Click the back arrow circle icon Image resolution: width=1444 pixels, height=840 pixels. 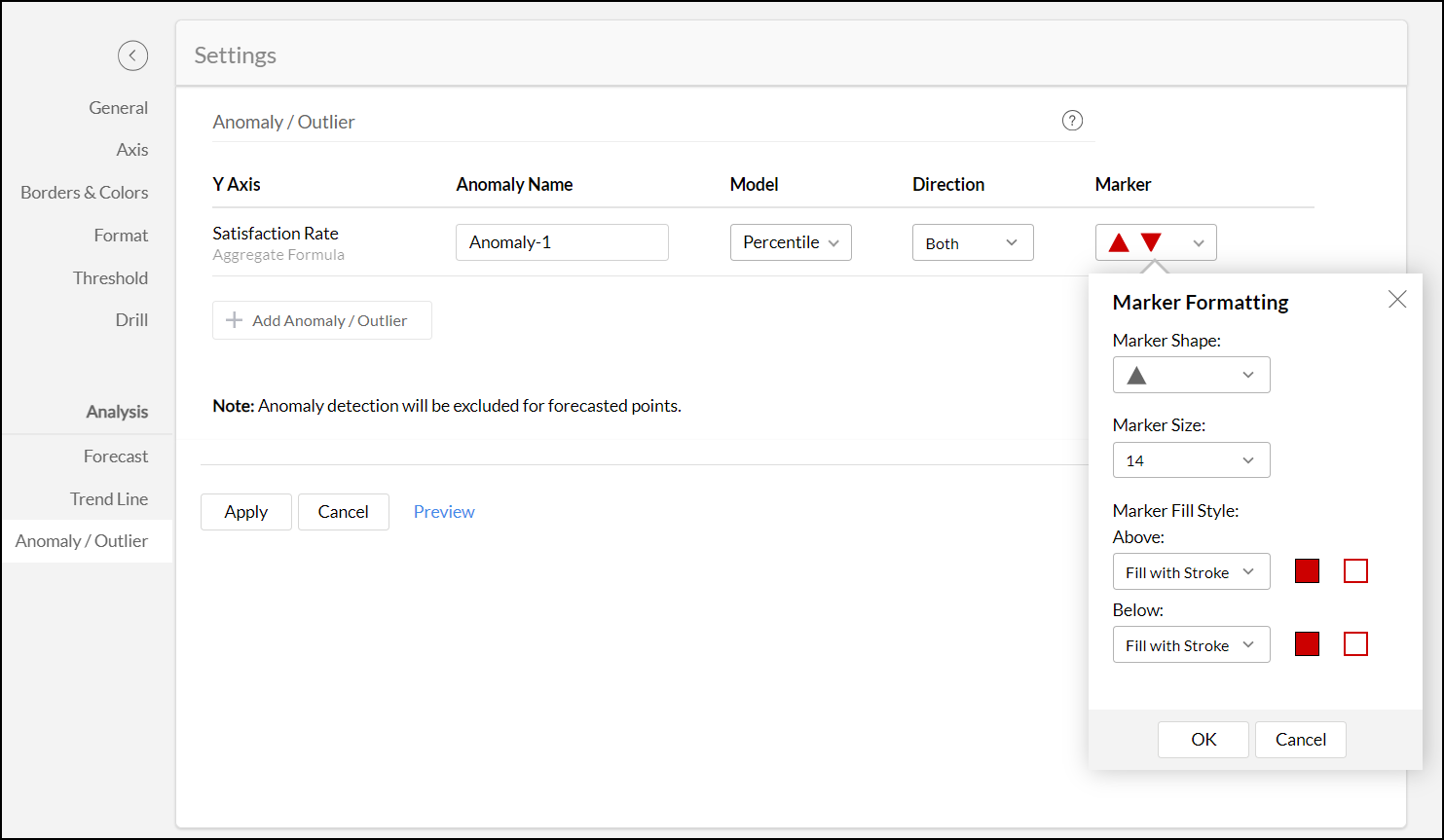click(132, 55)
